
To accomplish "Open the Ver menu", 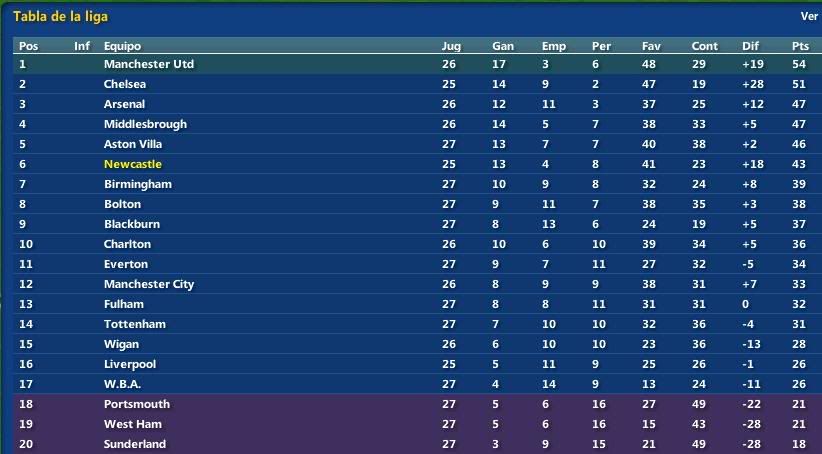I will (809, 16).
